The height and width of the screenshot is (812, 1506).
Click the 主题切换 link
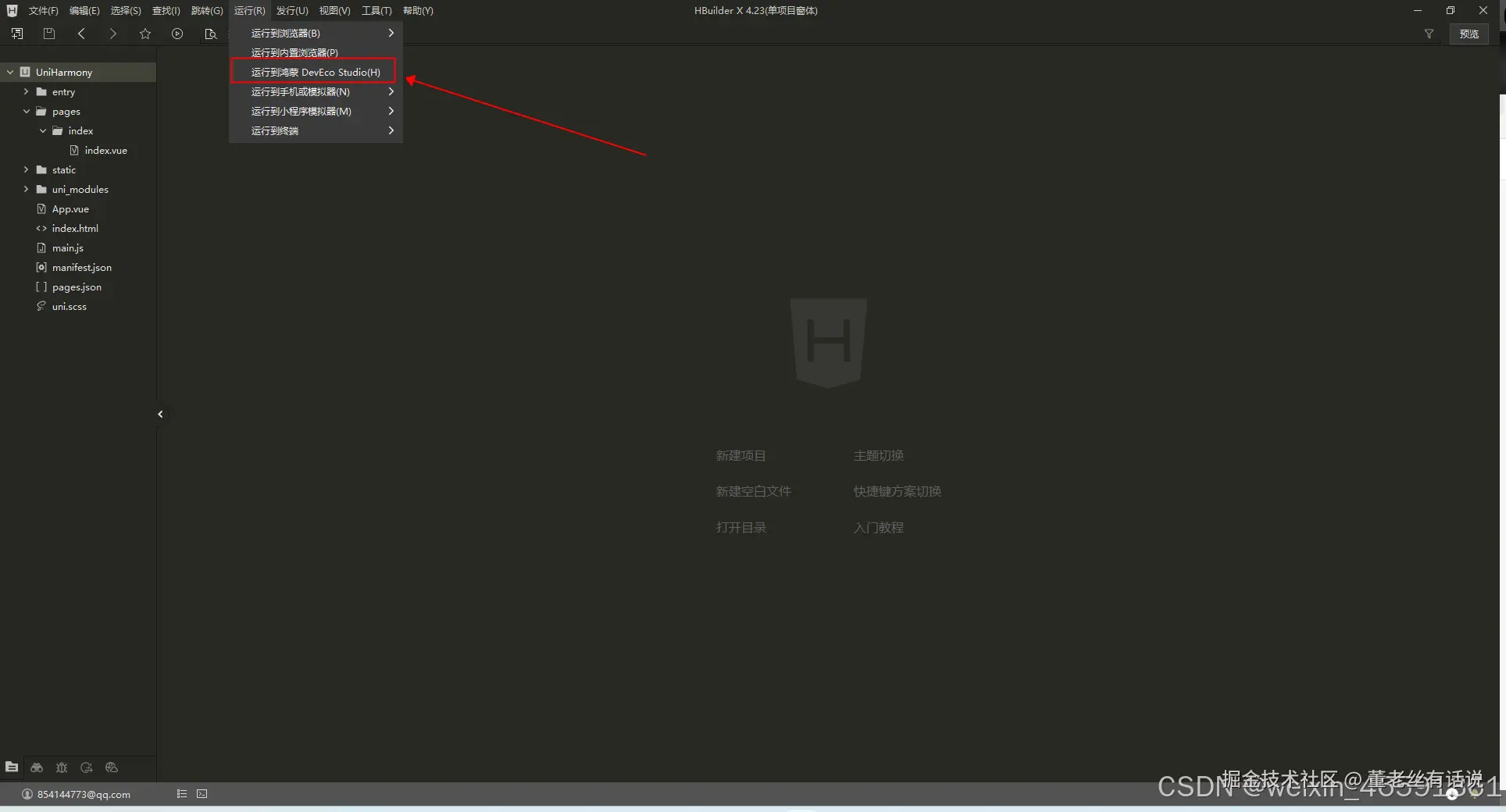tap(878, 455)
